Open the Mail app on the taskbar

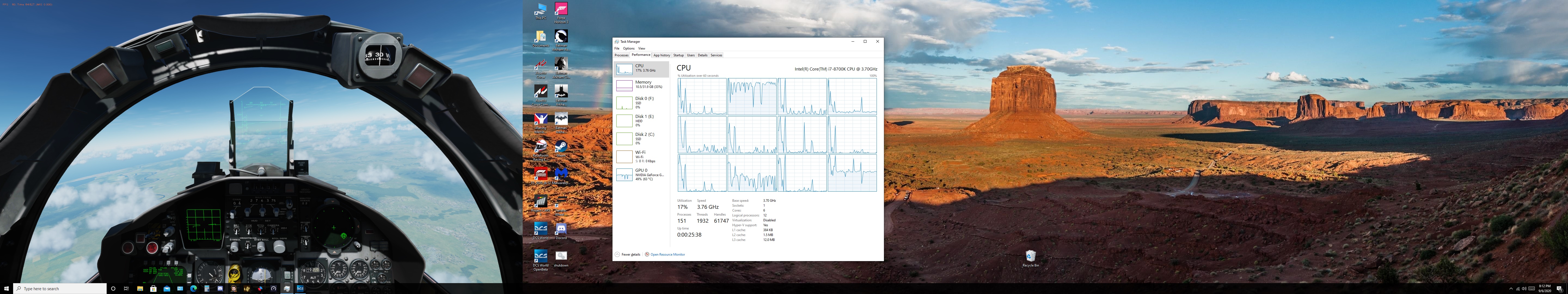pos(167,289)
